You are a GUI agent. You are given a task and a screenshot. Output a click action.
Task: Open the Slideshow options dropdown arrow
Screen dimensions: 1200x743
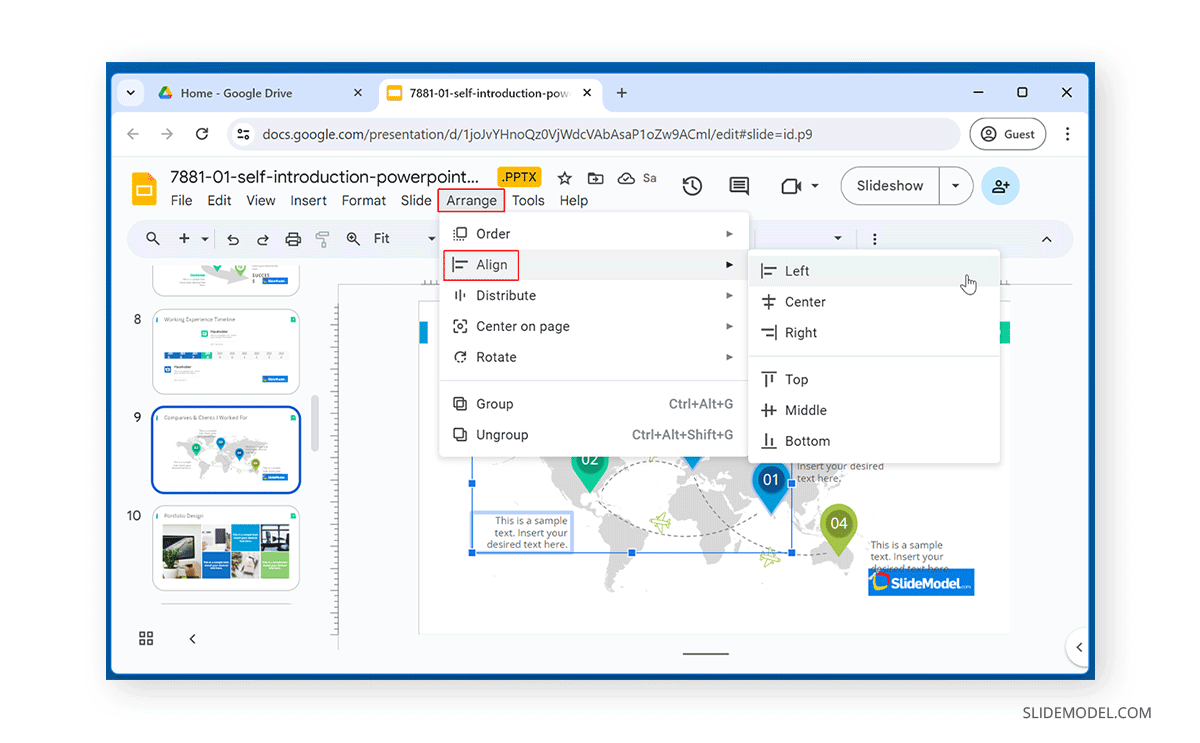pos(956,185)
